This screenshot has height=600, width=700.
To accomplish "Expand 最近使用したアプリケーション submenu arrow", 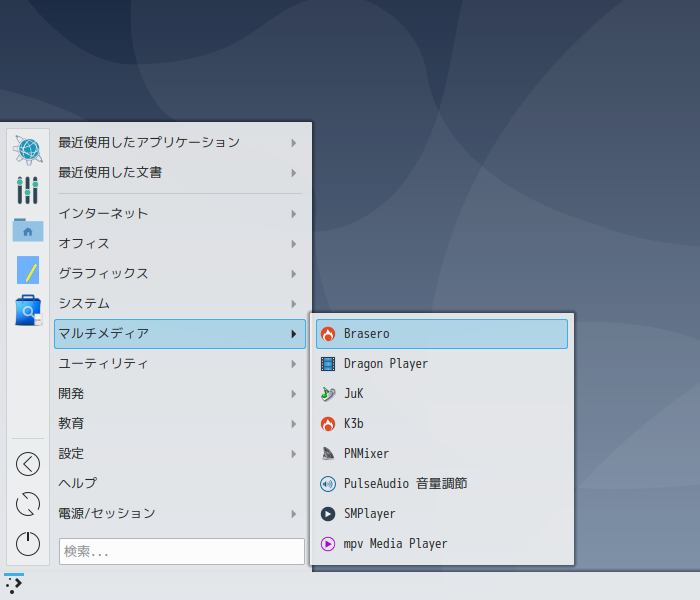I will (294, 143).
